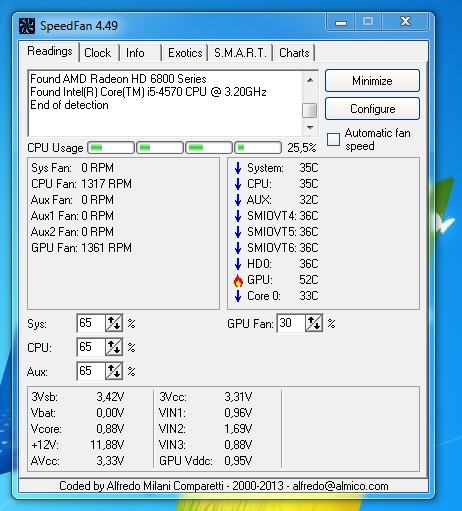Image resolution: width=462 pixels, height=511 pixels.
Task: Click the VIN2 1,69V voltage reading
Action: pyautogui.click(x=205, y=429)
